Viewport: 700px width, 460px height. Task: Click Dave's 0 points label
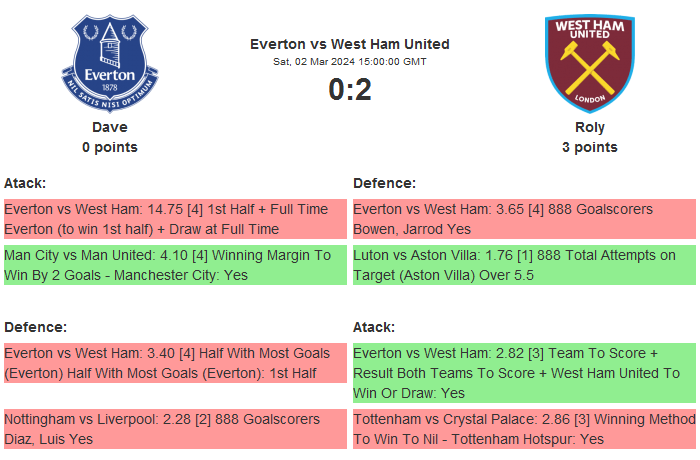coord(110,147)
